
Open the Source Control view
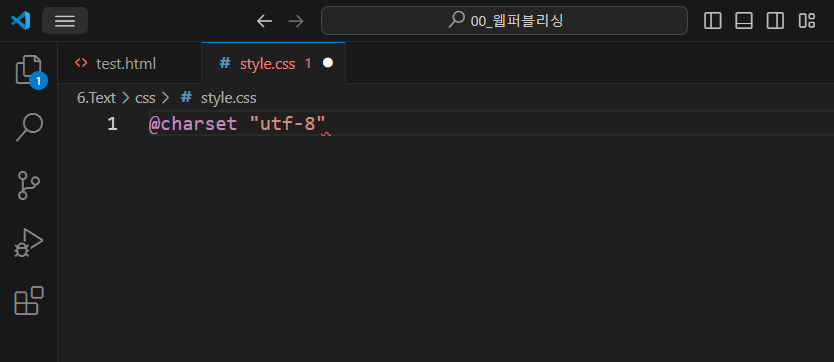coord(29,185)
